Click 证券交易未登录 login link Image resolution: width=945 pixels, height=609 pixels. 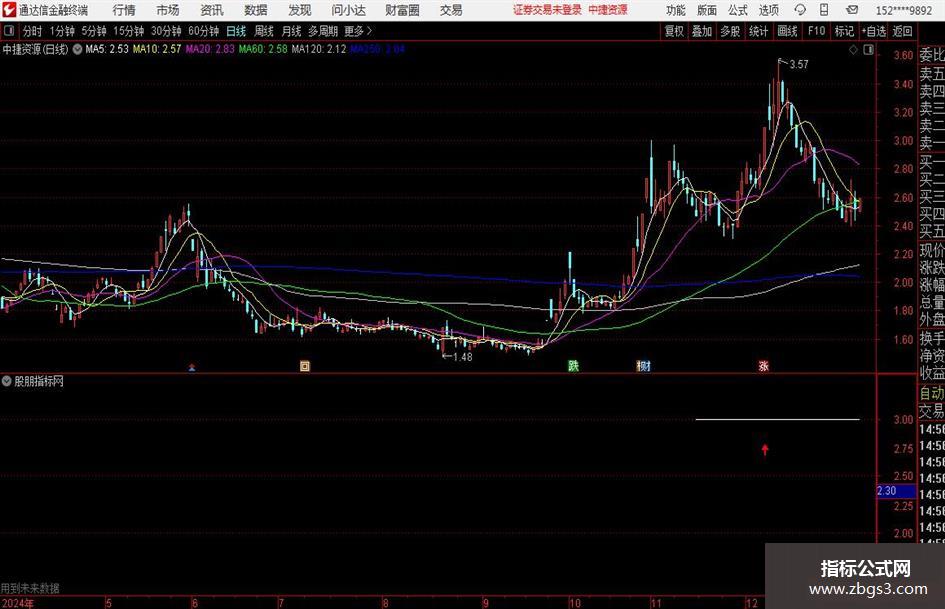tap(547, 10)
